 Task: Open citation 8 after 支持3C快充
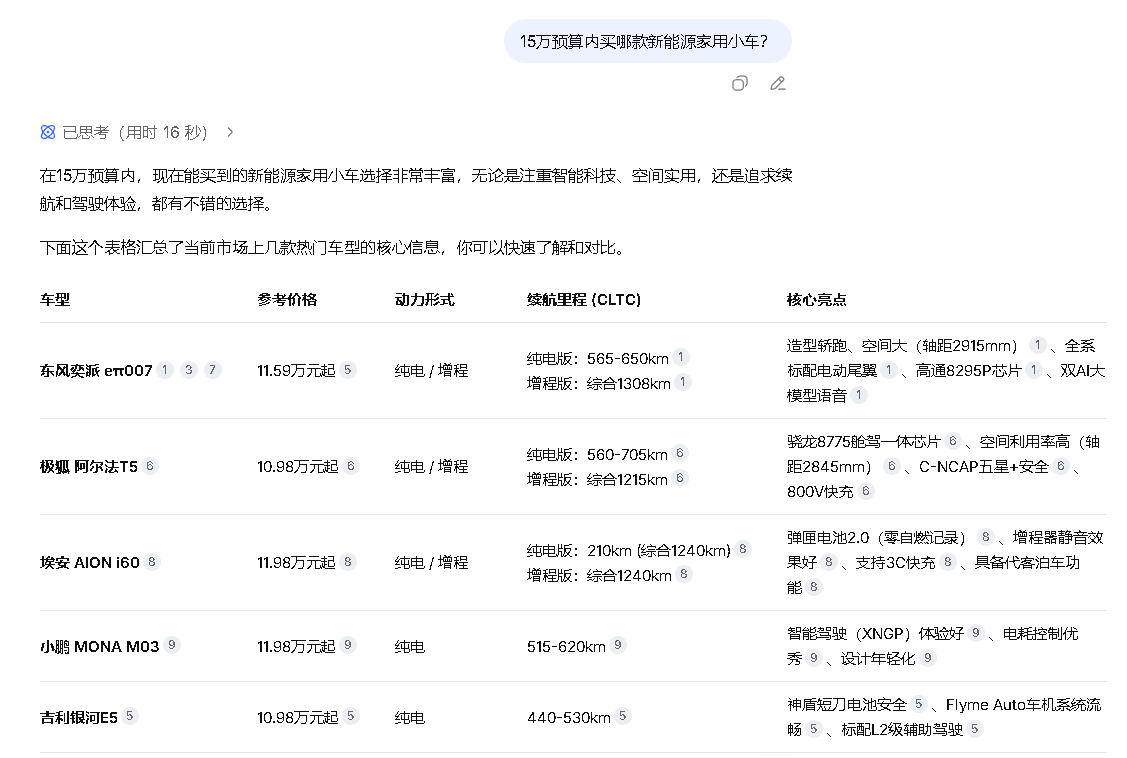pyautogui.click(x=948, y=562)
